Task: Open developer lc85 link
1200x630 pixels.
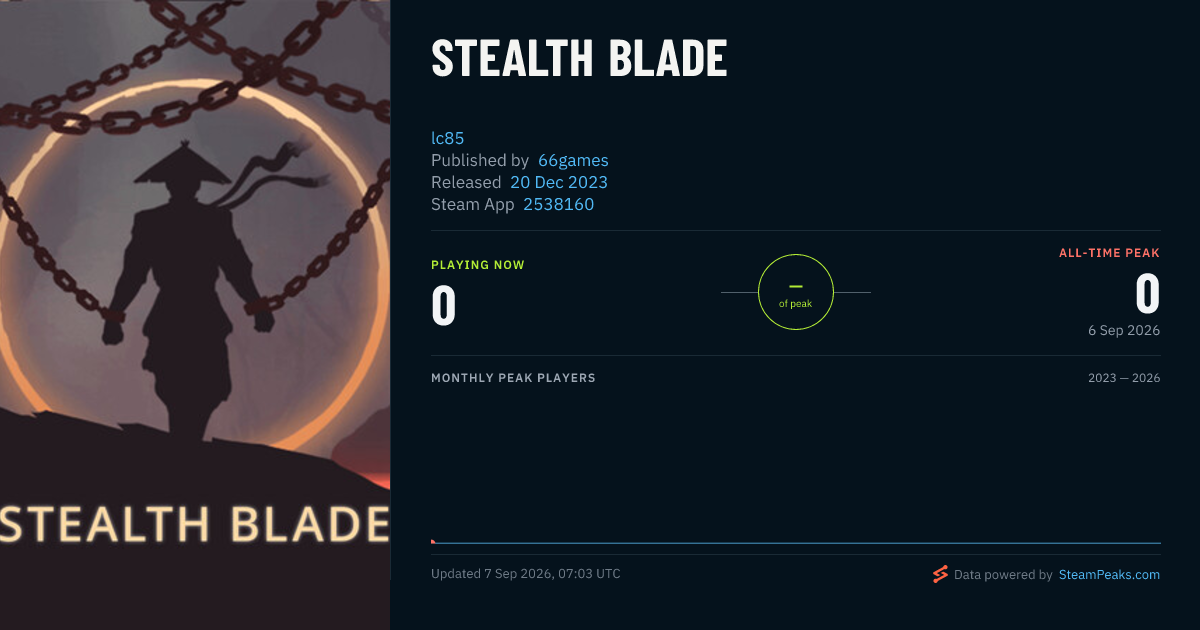Action: 448,138
